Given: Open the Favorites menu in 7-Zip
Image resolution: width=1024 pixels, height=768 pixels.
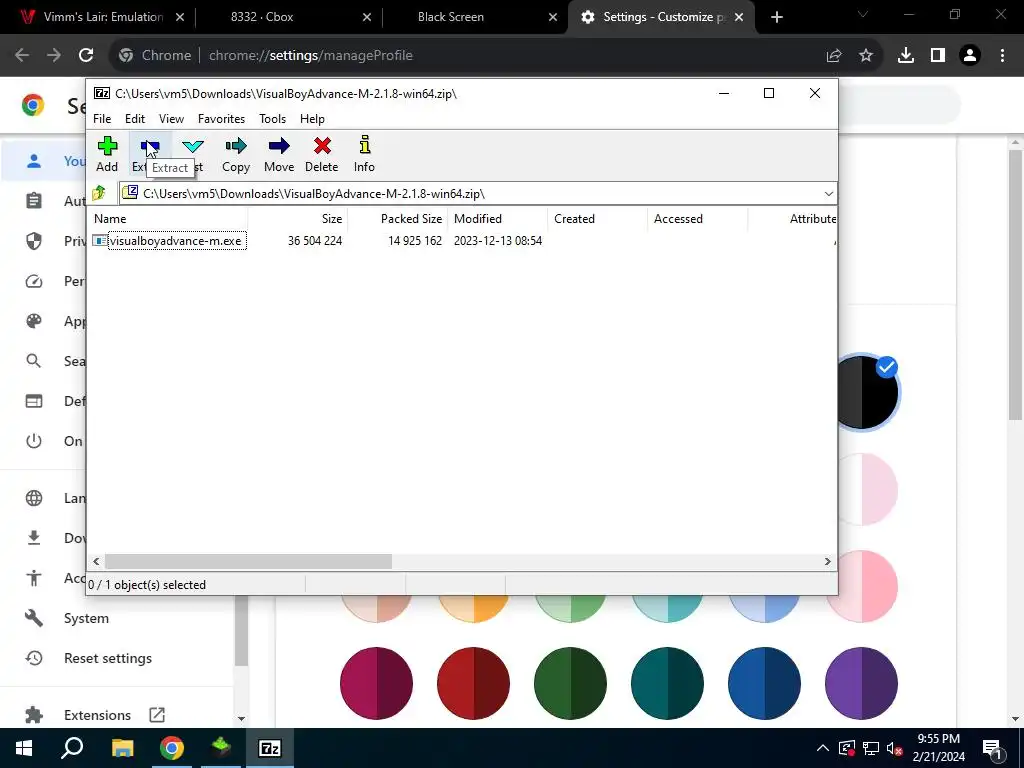Looking at the screenshot, I should tap(221, 119).
